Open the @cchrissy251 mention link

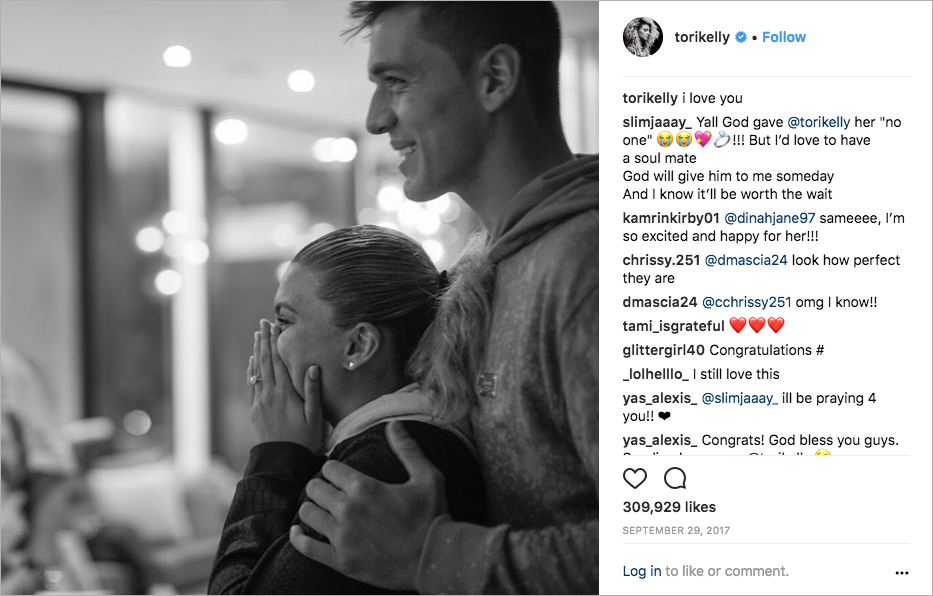click(747, 302)
